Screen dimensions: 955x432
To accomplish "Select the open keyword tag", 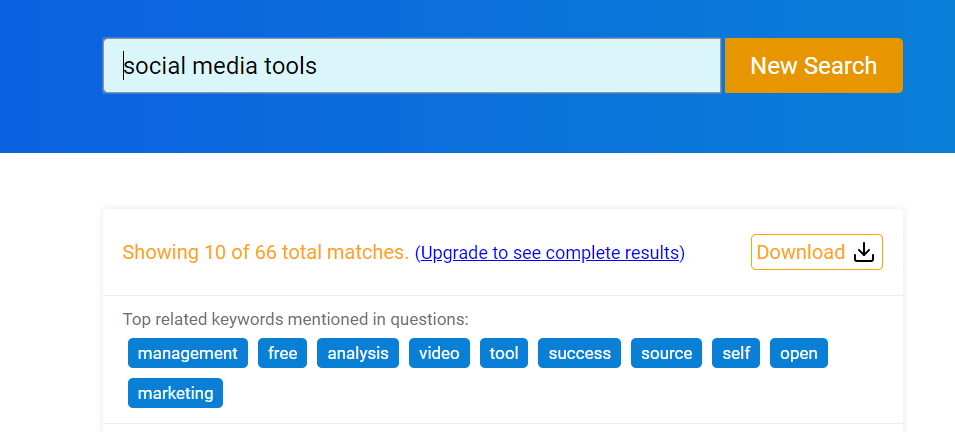I will (799, 353).
